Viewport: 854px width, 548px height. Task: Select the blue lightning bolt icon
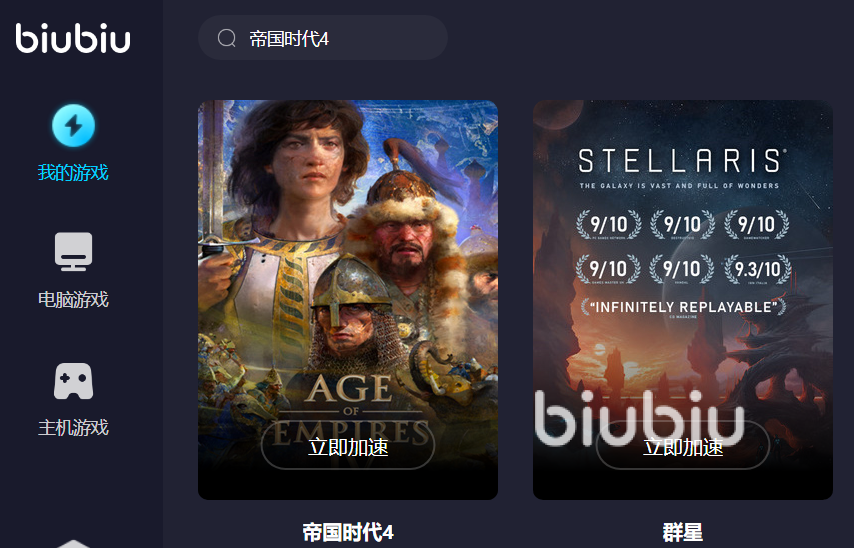click(74, 126)
